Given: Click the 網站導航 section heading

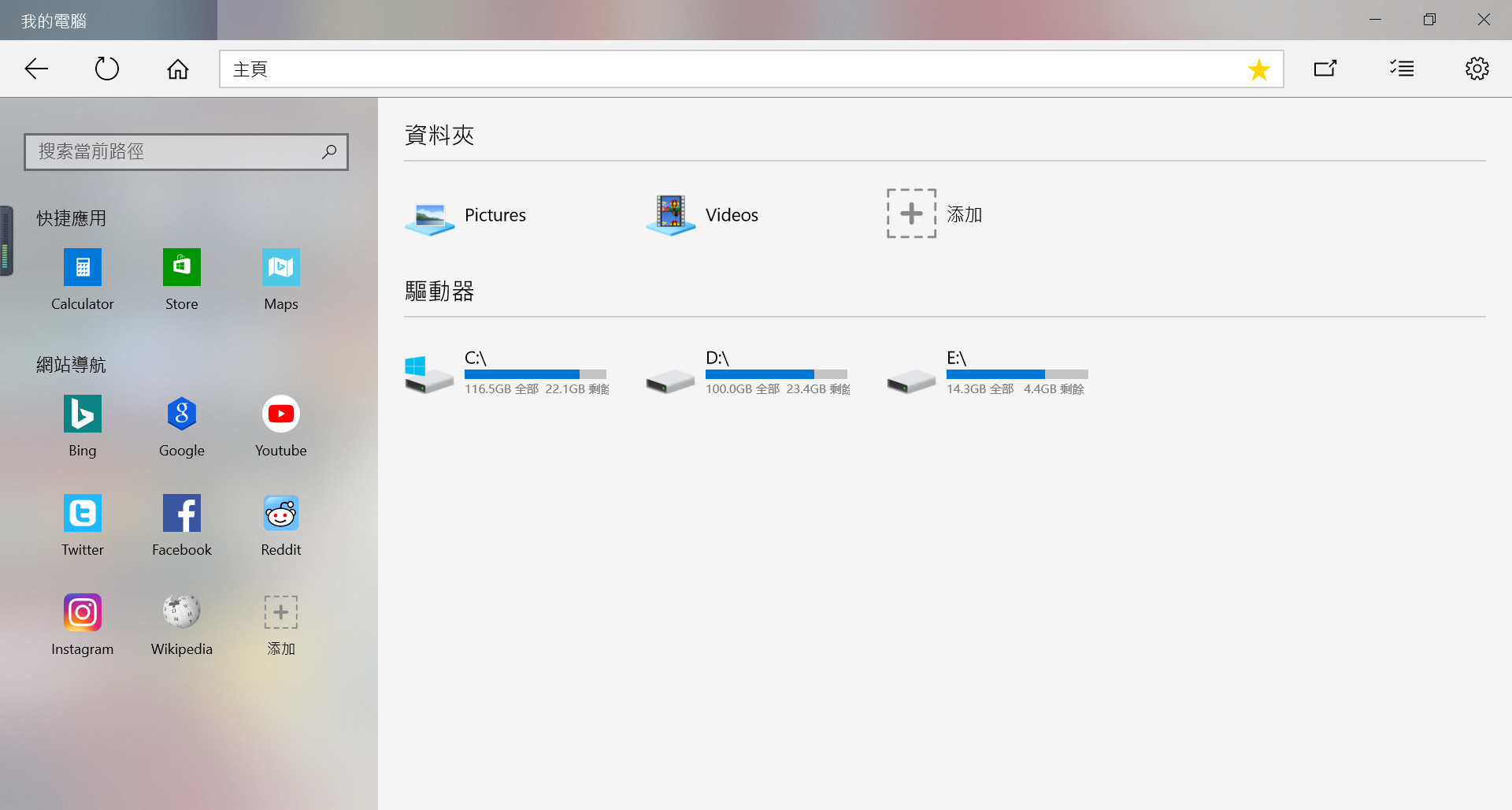Looking at the screenshot, I should [x=72, y=365].
